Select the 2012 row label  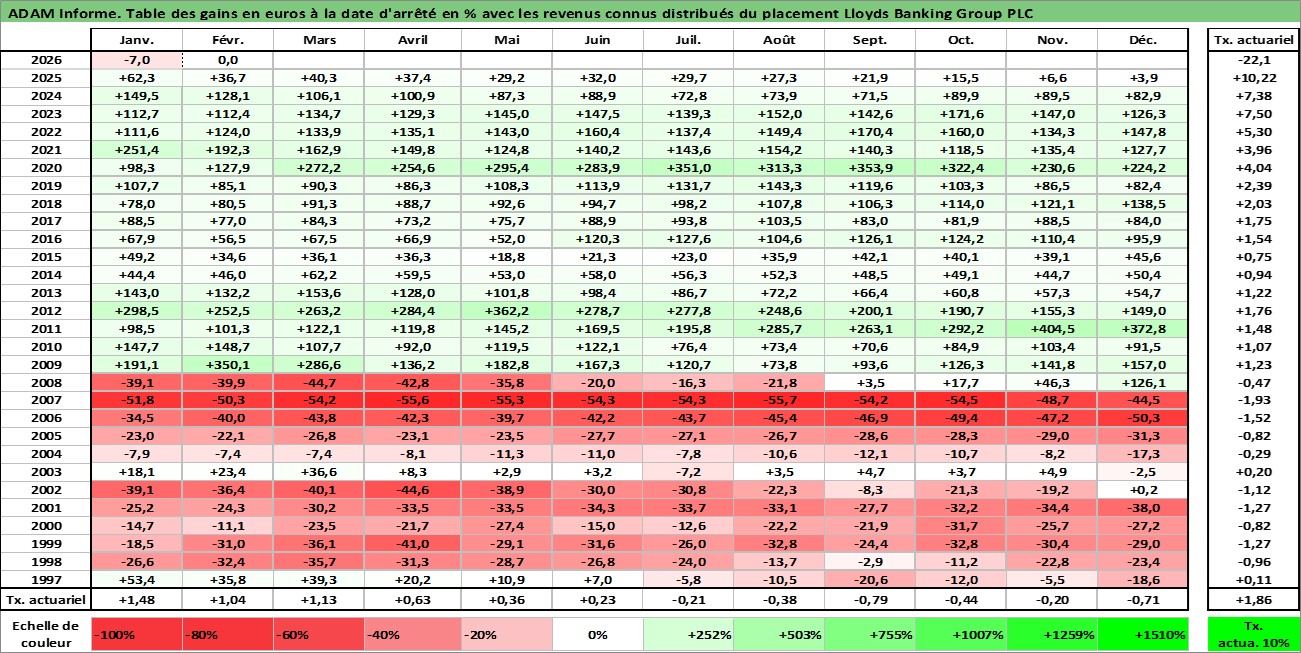point(45,312)
